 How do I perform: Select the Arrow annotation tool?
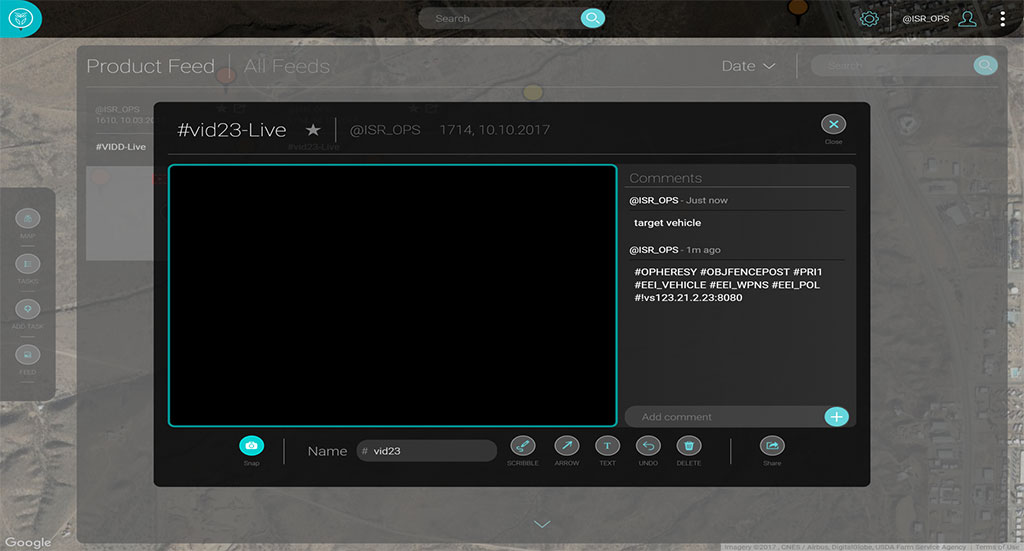566,446
